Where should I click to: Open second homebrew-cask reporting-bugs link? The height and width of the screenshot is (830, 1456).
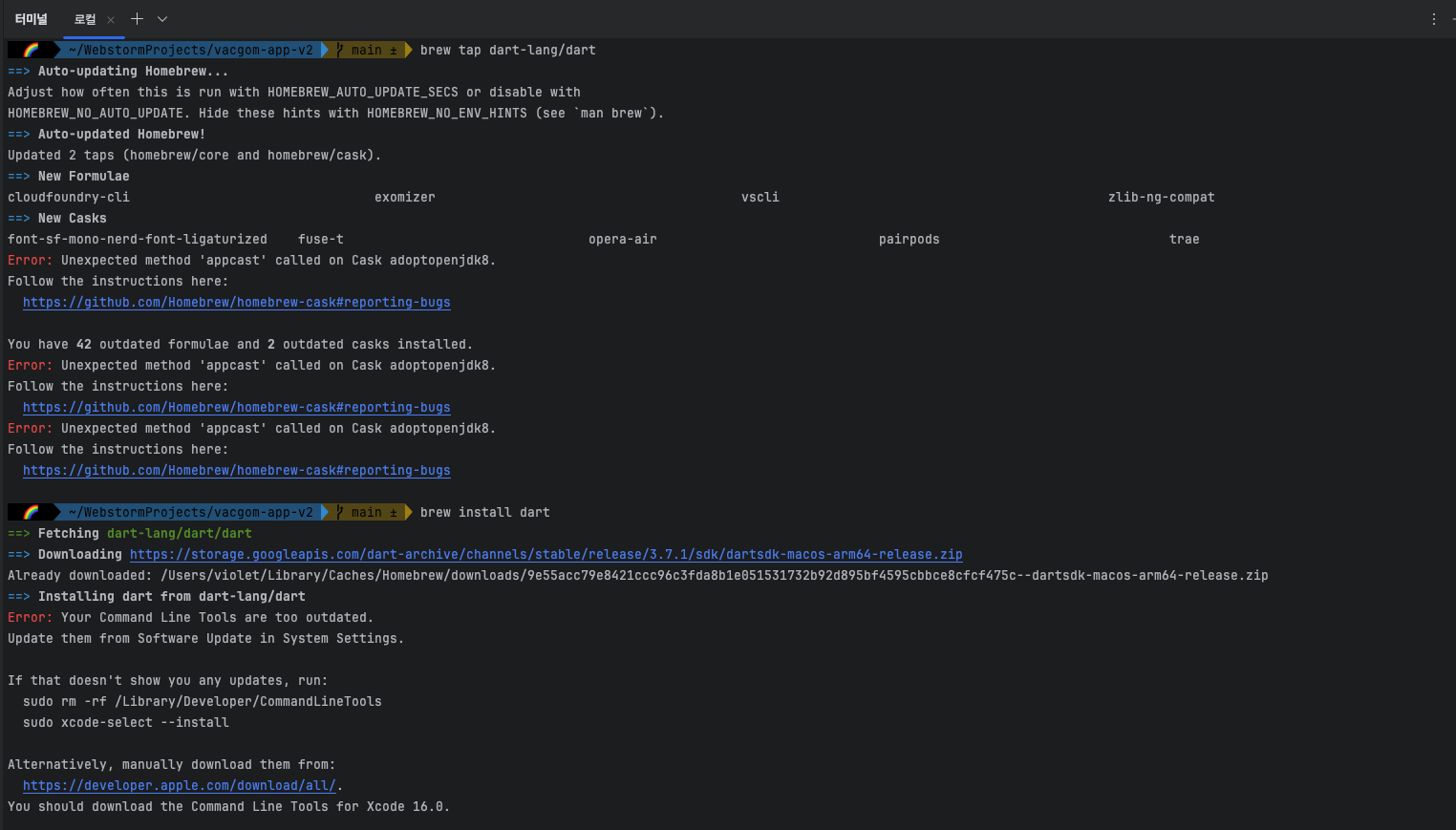pyautogui.click(x=236, y=408)
